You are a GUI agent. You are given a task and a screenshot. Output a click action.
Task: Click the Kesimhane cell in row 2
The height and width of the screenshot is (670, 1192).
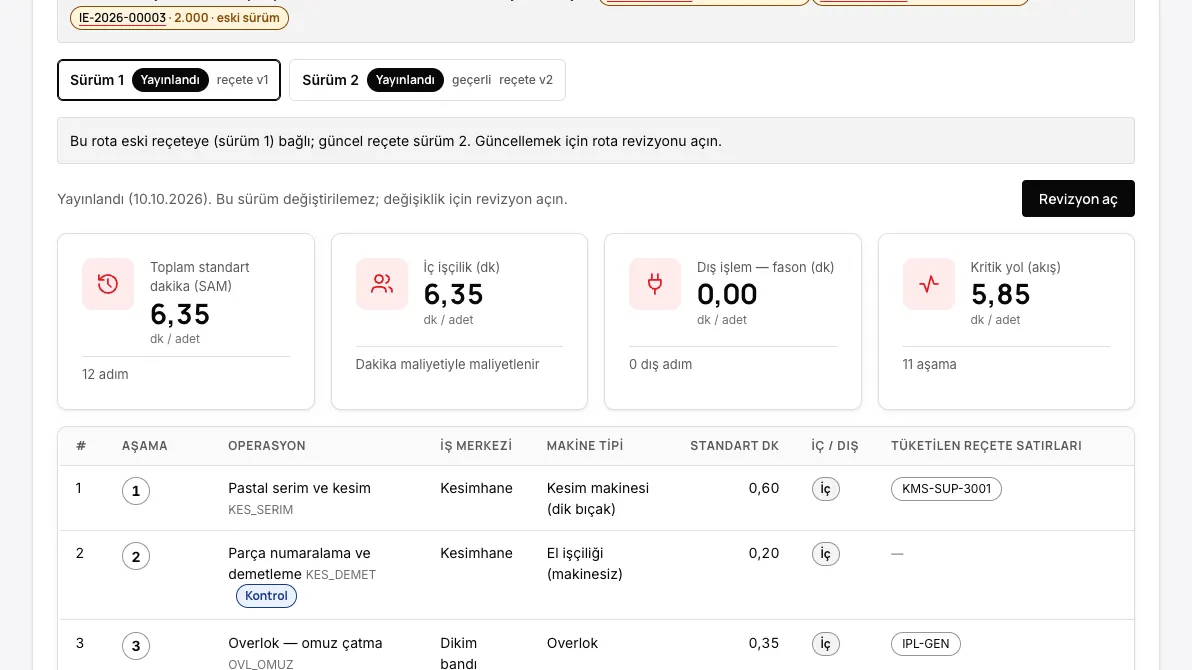pyautogui.click(x=477, y=554)
